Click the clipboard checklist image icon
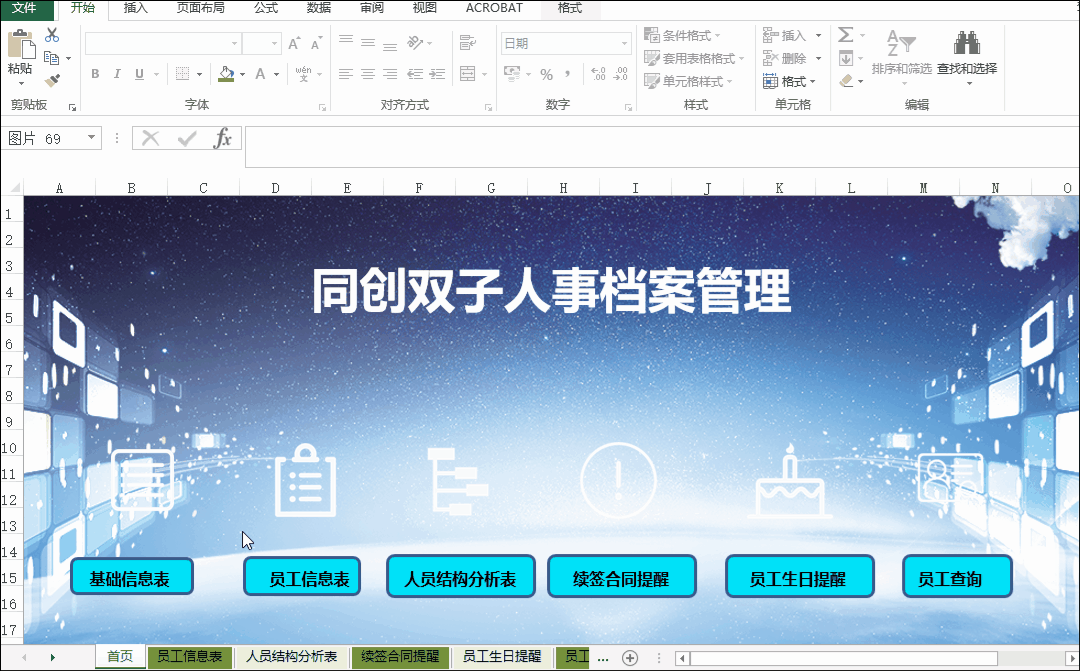The width and height of the screenshot is (1080, 671). [305, 482]
